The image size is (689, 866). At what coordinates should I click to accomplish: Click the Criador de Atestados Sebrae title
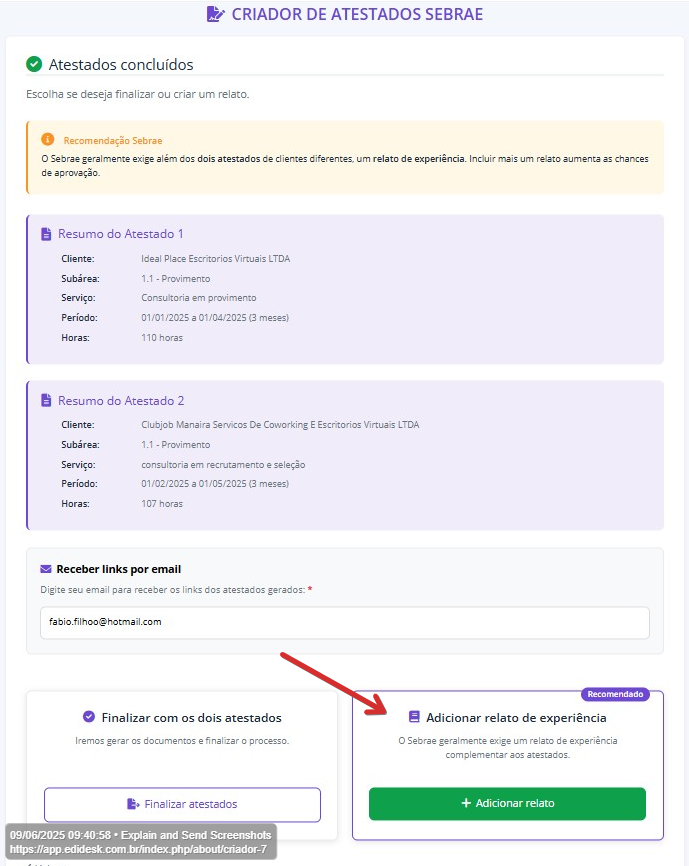click(x=357, y=14)
